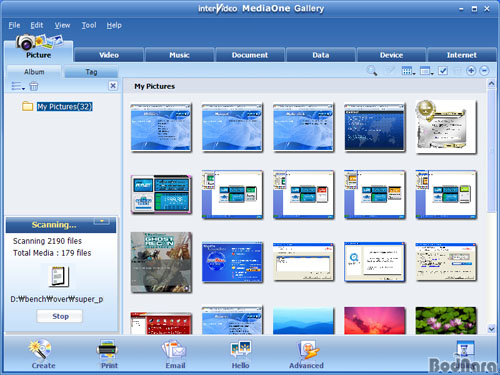Switch to the Document tab
This screenshot has width=500, height=375.
[250, 55]
